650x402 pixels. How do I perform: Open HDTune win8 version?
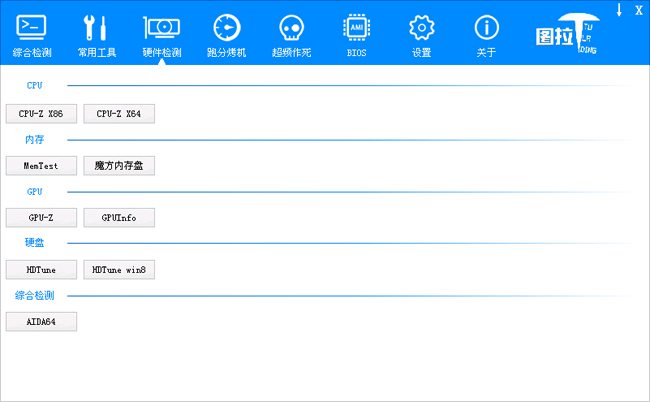pos(119,270)
